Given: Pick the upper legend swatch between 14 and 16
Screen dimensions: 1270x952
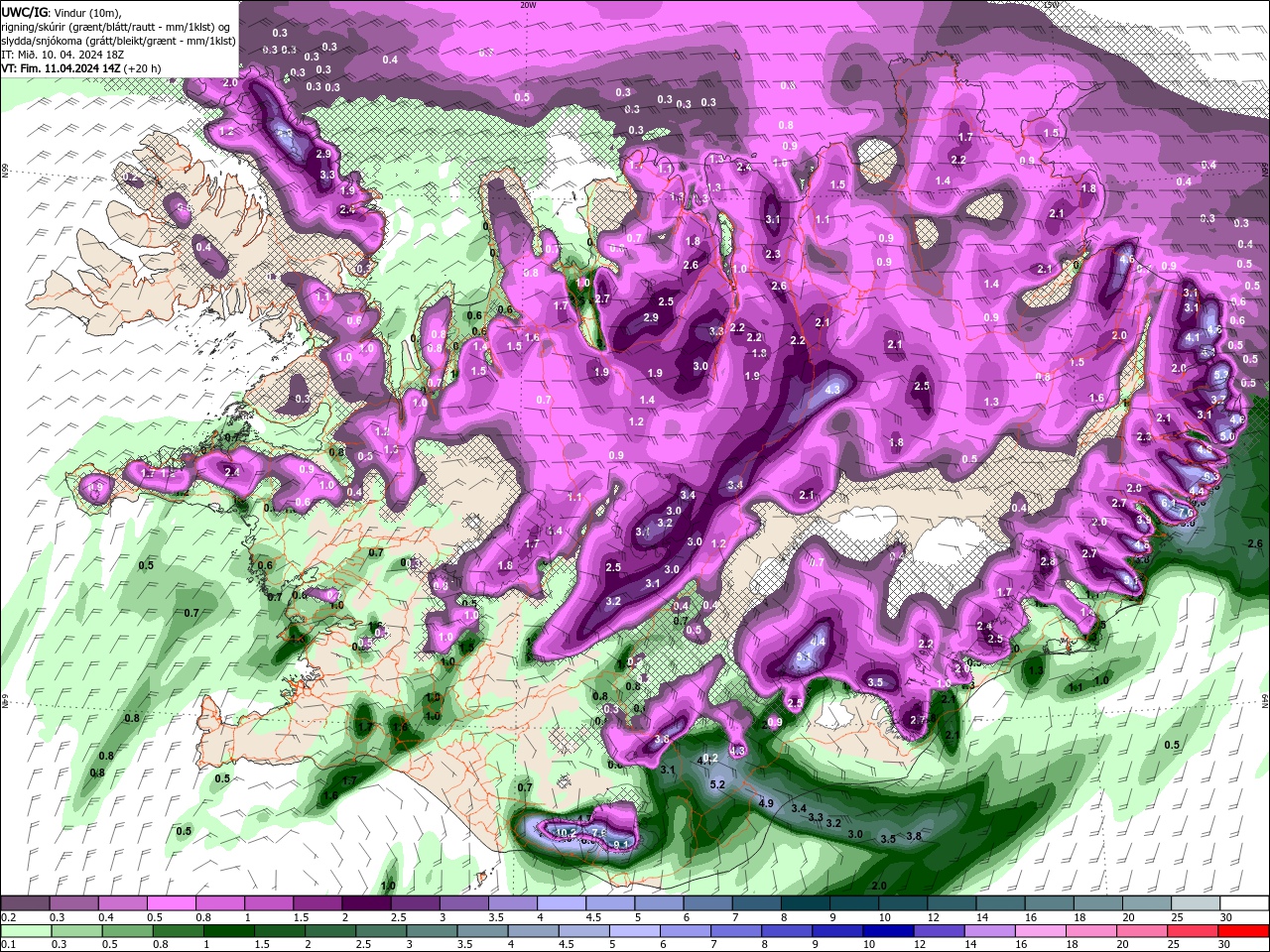Looking at the screenshot, I should pos(1001,902).
